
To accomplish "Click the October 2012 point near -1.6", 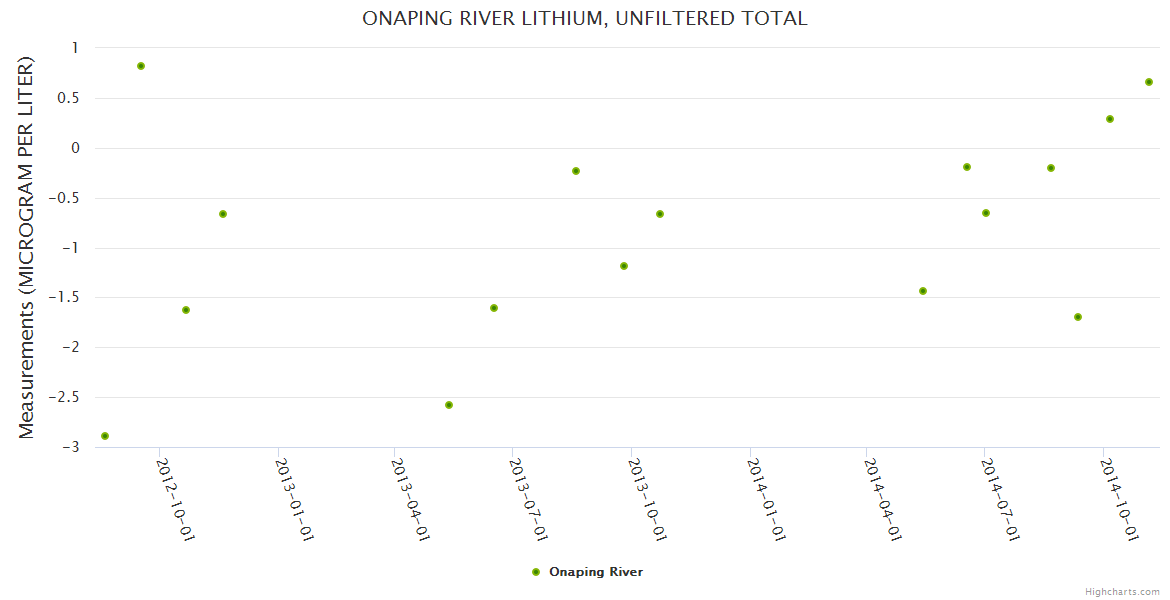I will [x=186, y=310].
